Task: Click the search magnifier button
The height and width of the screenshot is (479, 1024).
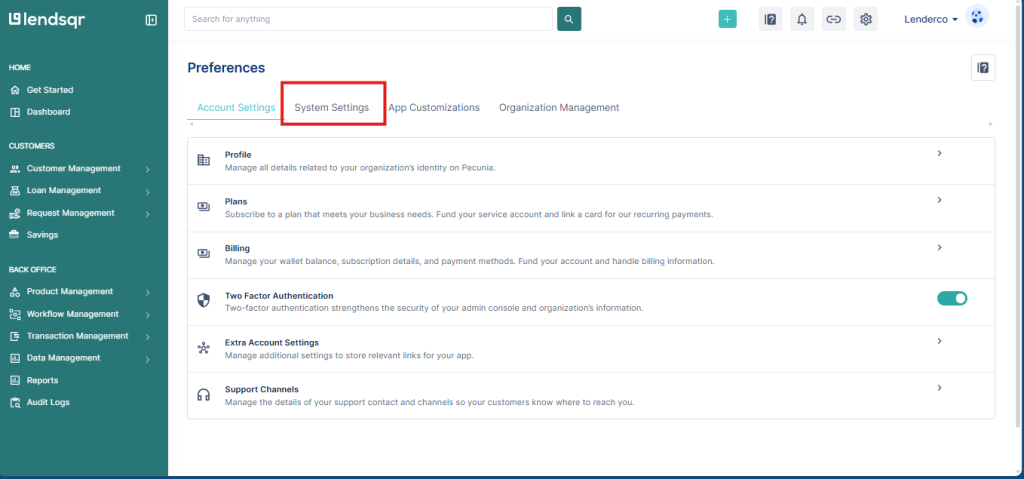Action: pos(569,19)
